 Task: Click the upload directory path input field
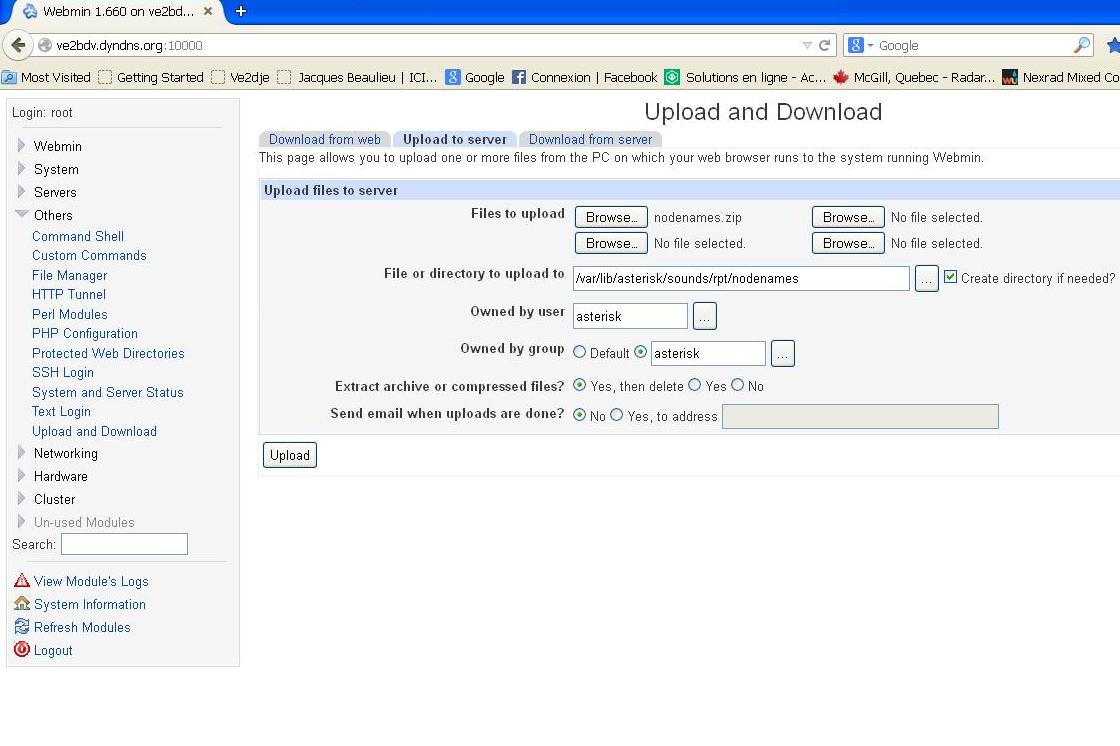click(740, 278)
